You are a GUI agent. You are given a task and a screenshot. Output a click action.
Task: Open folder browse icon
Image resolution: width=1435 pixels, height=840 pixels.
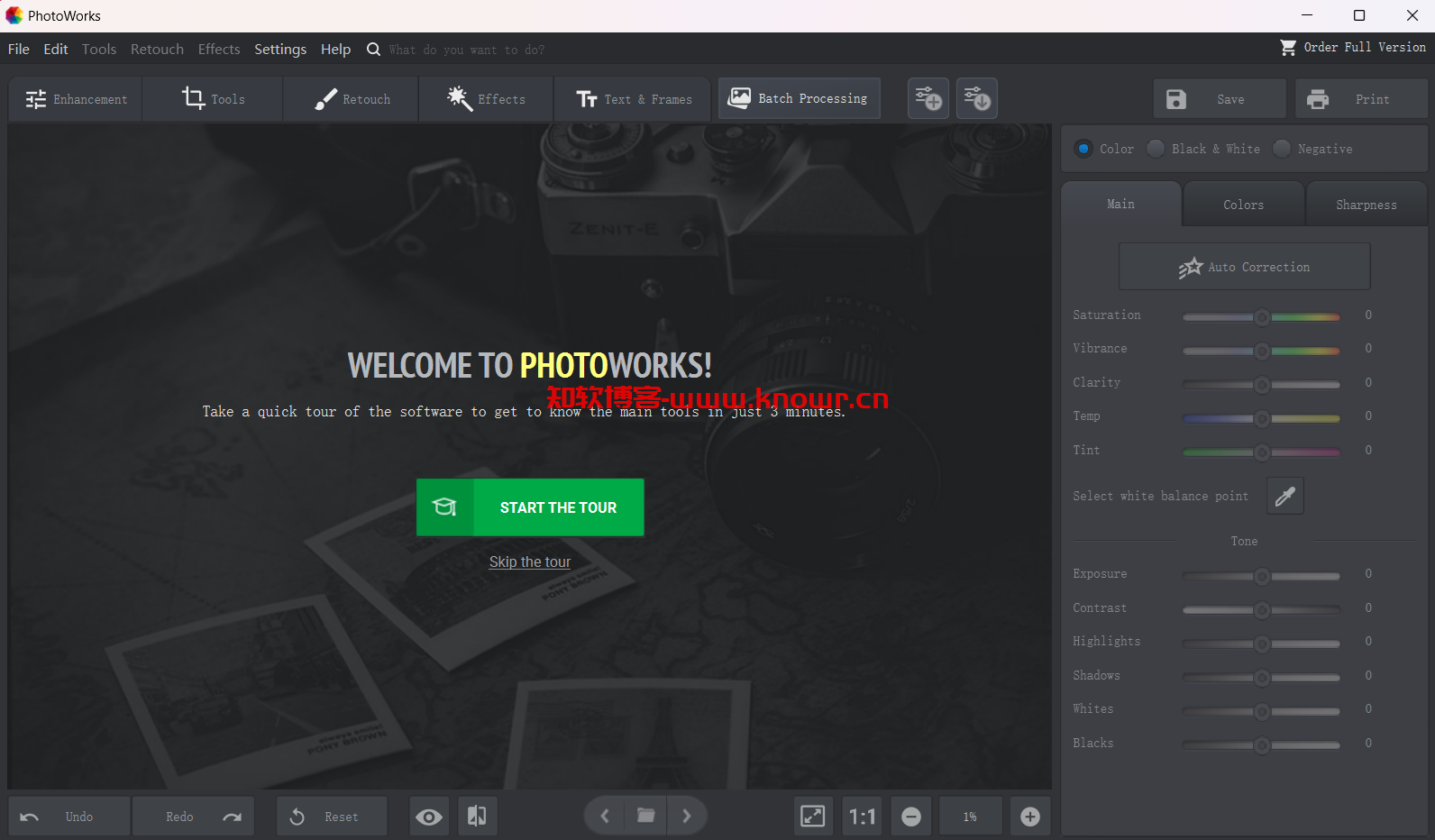tap(646, 816)
